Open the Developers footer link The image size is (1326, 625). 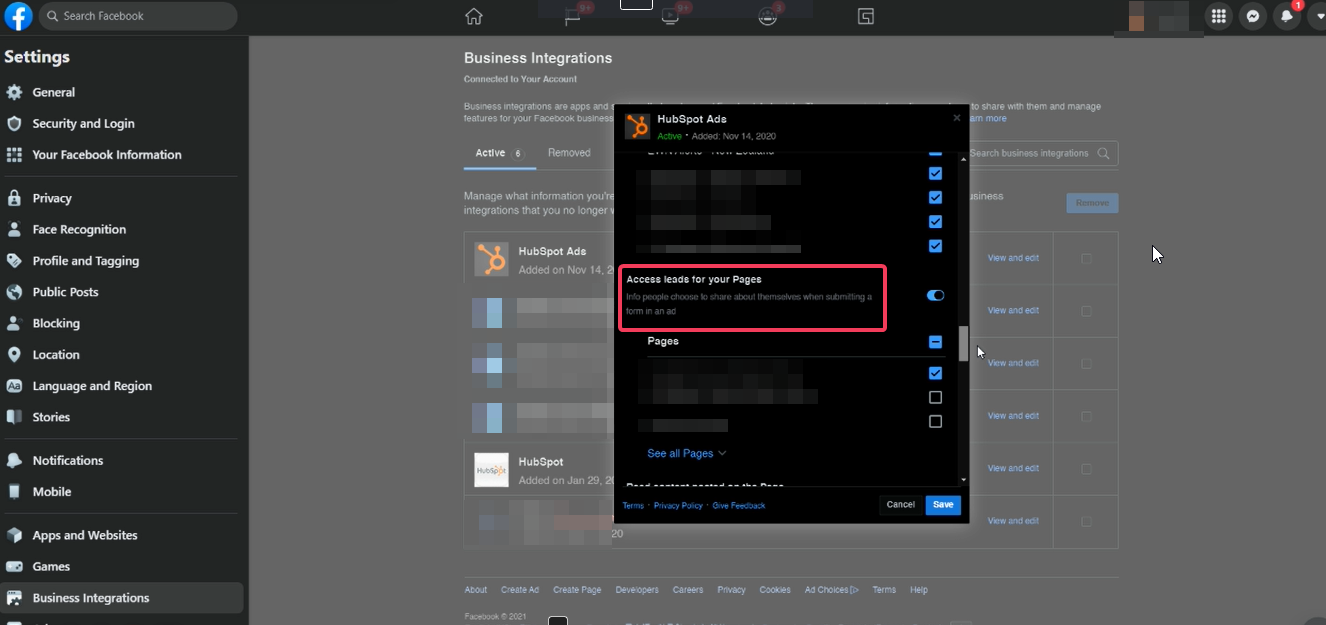point(637,590)
